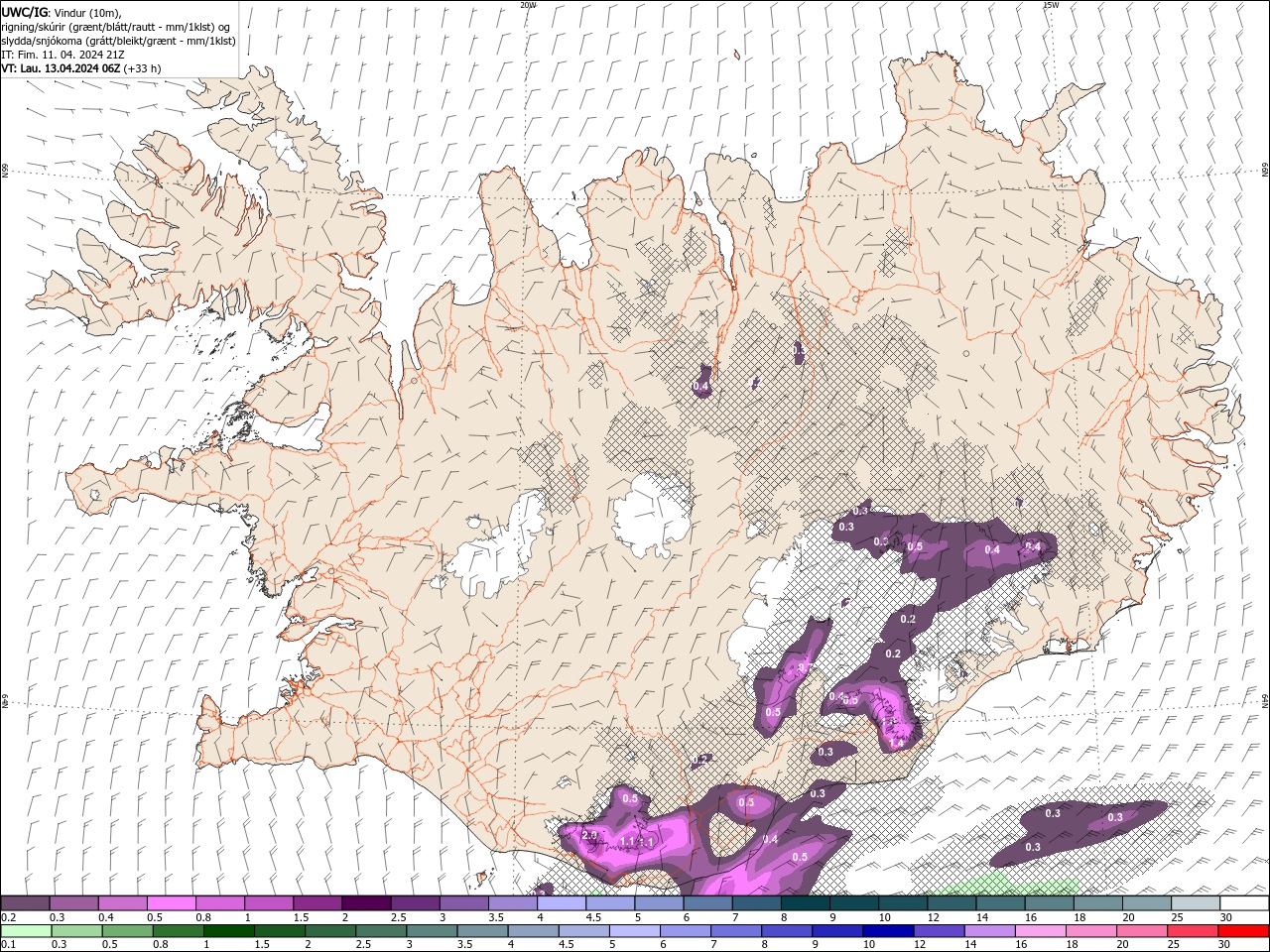Click the 'slydda/snjókoma' legend description line

pos(118,41)
